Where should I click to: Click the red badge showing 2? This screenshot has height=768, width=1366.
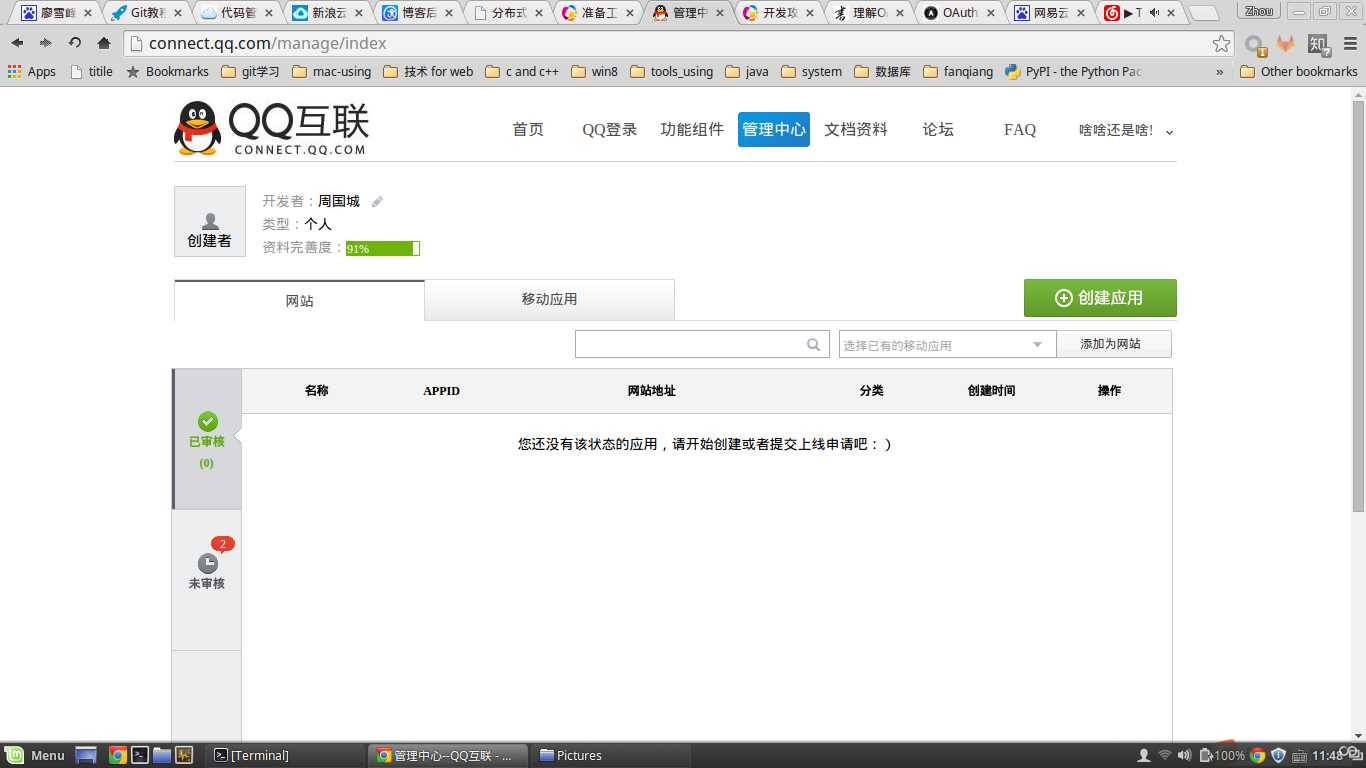tap(222, 544)
